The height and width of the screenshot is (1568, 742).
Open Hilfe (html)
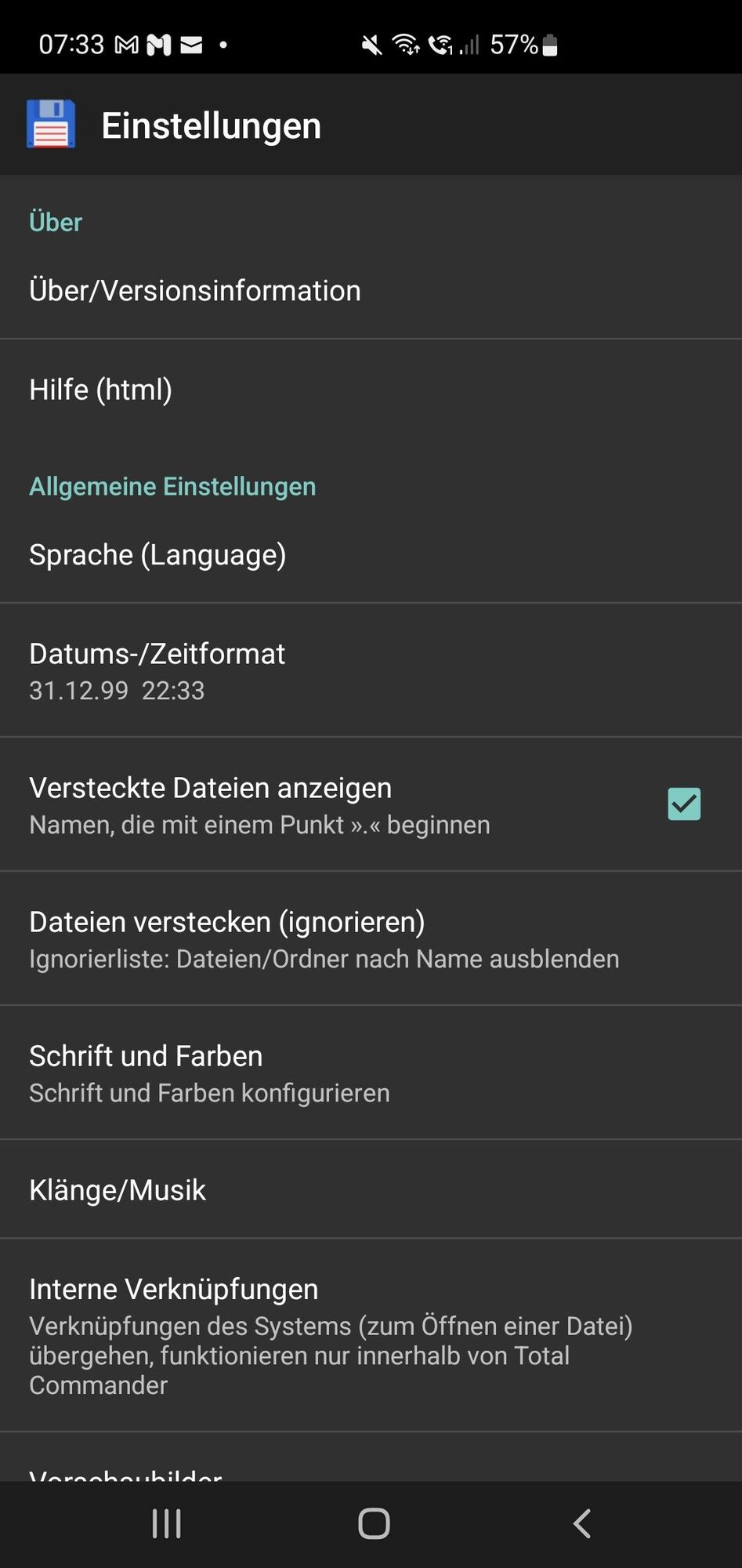pyautogui.click(x=371, y=390)
